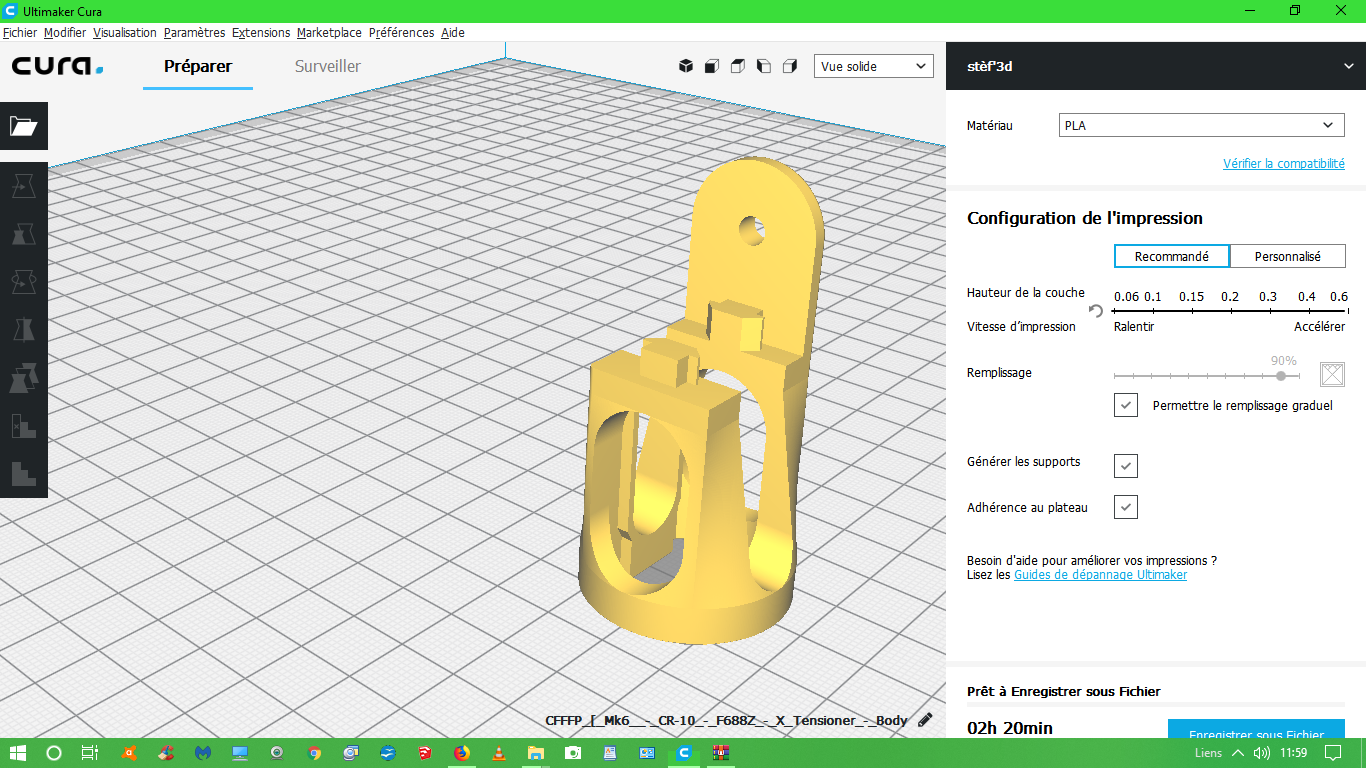Open Firefox from the taskbar
Screen dimensions: 1366x768
pos(461,752)
